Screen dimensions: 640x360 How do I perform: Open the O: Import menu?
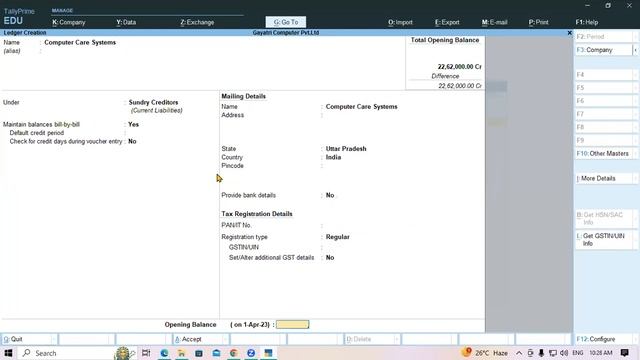coord(400,22)
